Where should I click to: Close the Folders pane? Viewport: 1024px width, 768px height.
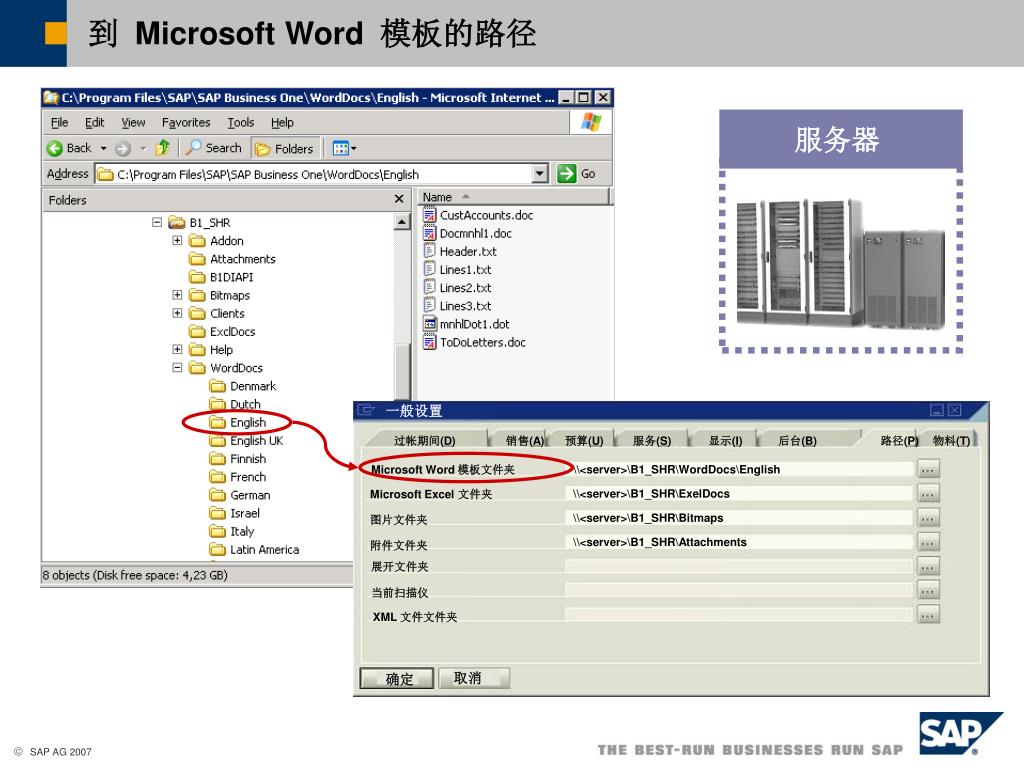[399, 199]
